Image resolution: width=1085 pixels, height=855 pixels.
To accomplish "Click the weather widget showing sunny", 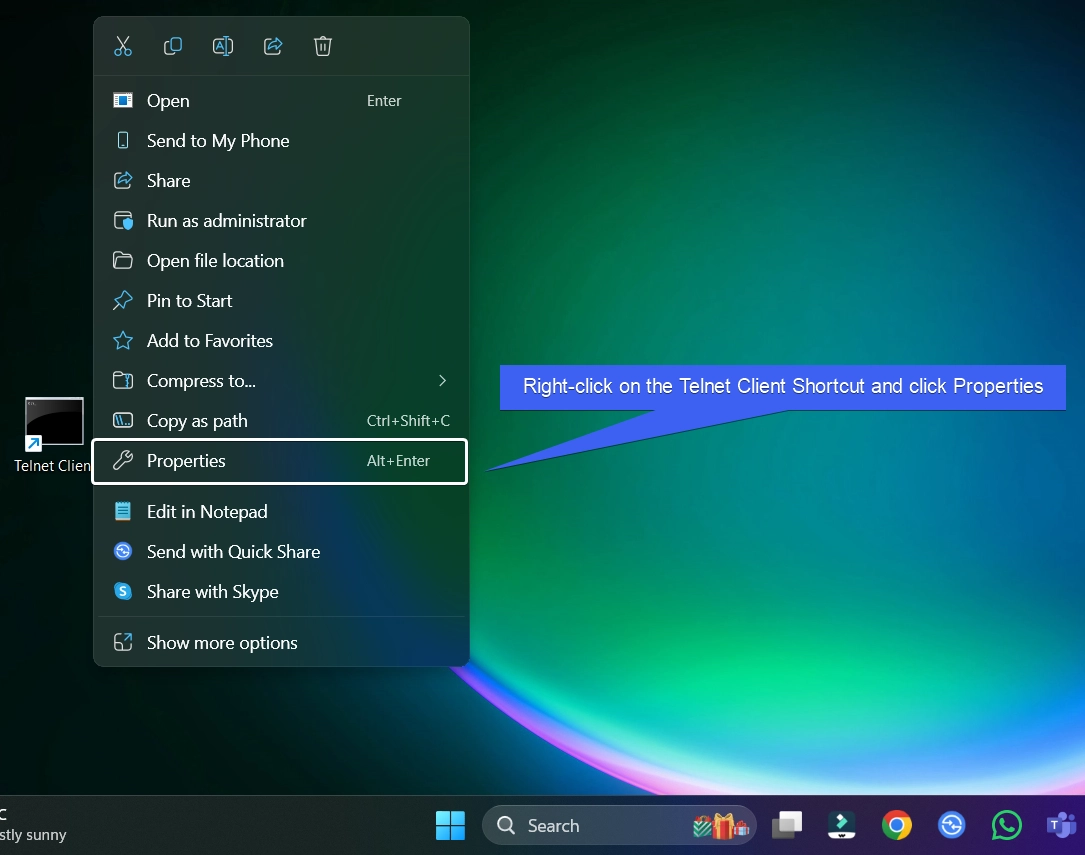I will click(x=33, y=825).
